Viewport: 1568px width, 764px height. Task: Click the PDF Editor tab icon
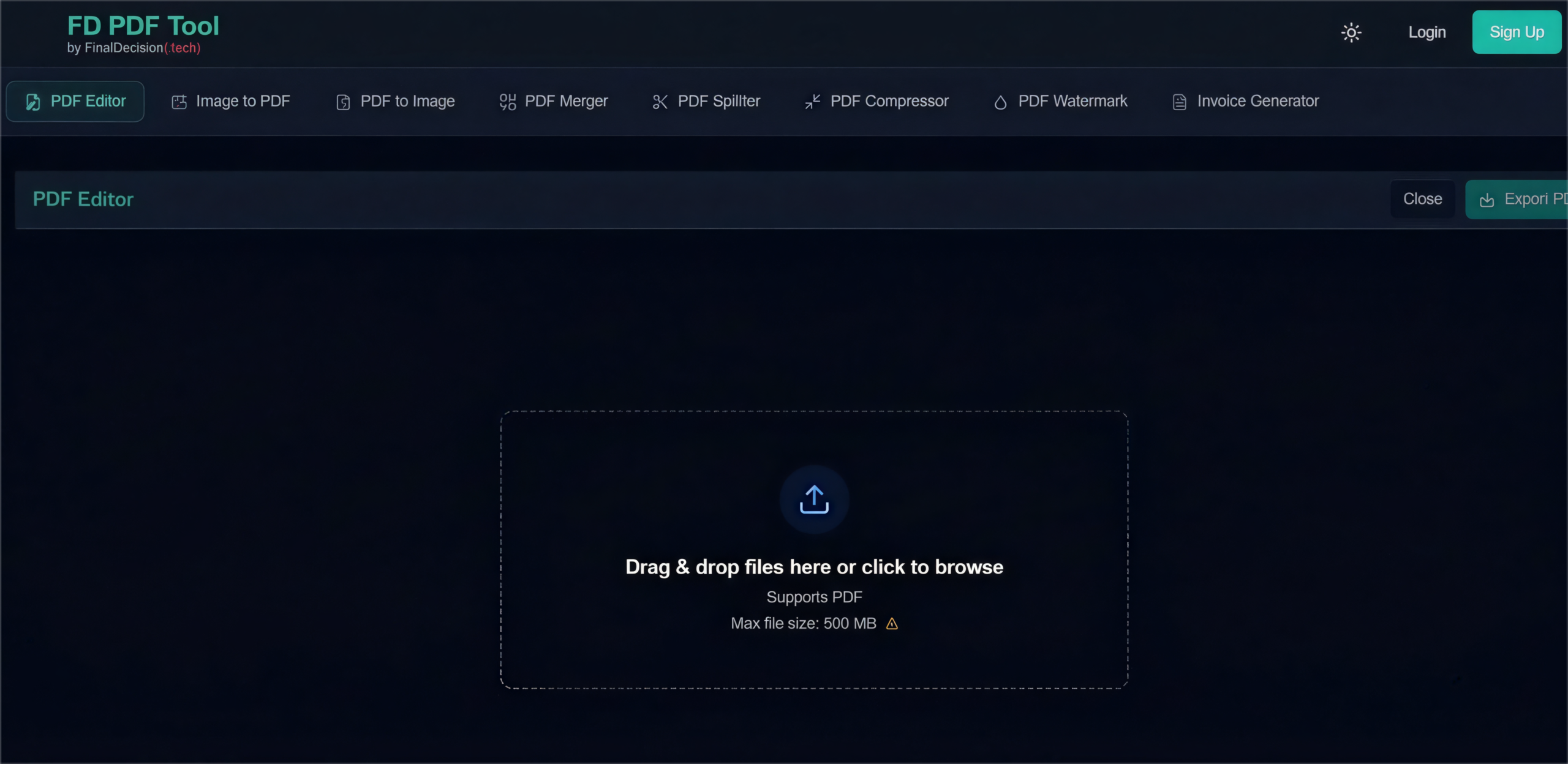coord(33,102)
